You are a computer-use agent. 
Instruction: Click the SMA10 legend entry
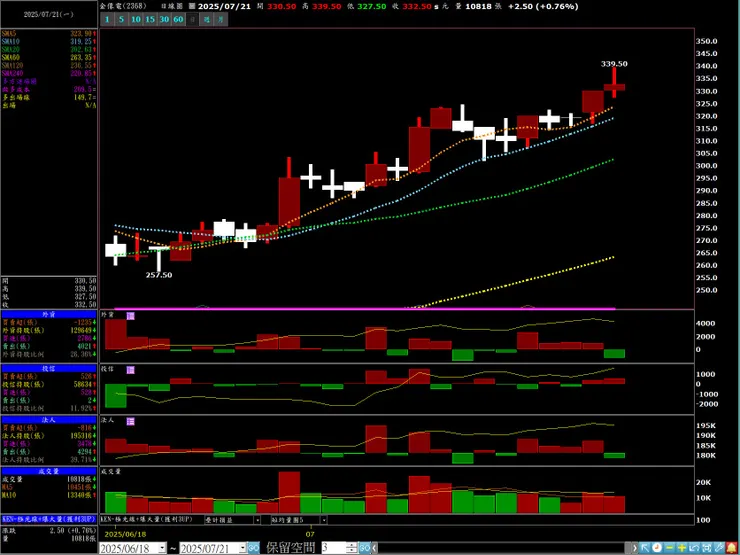[x=49, y=42]
